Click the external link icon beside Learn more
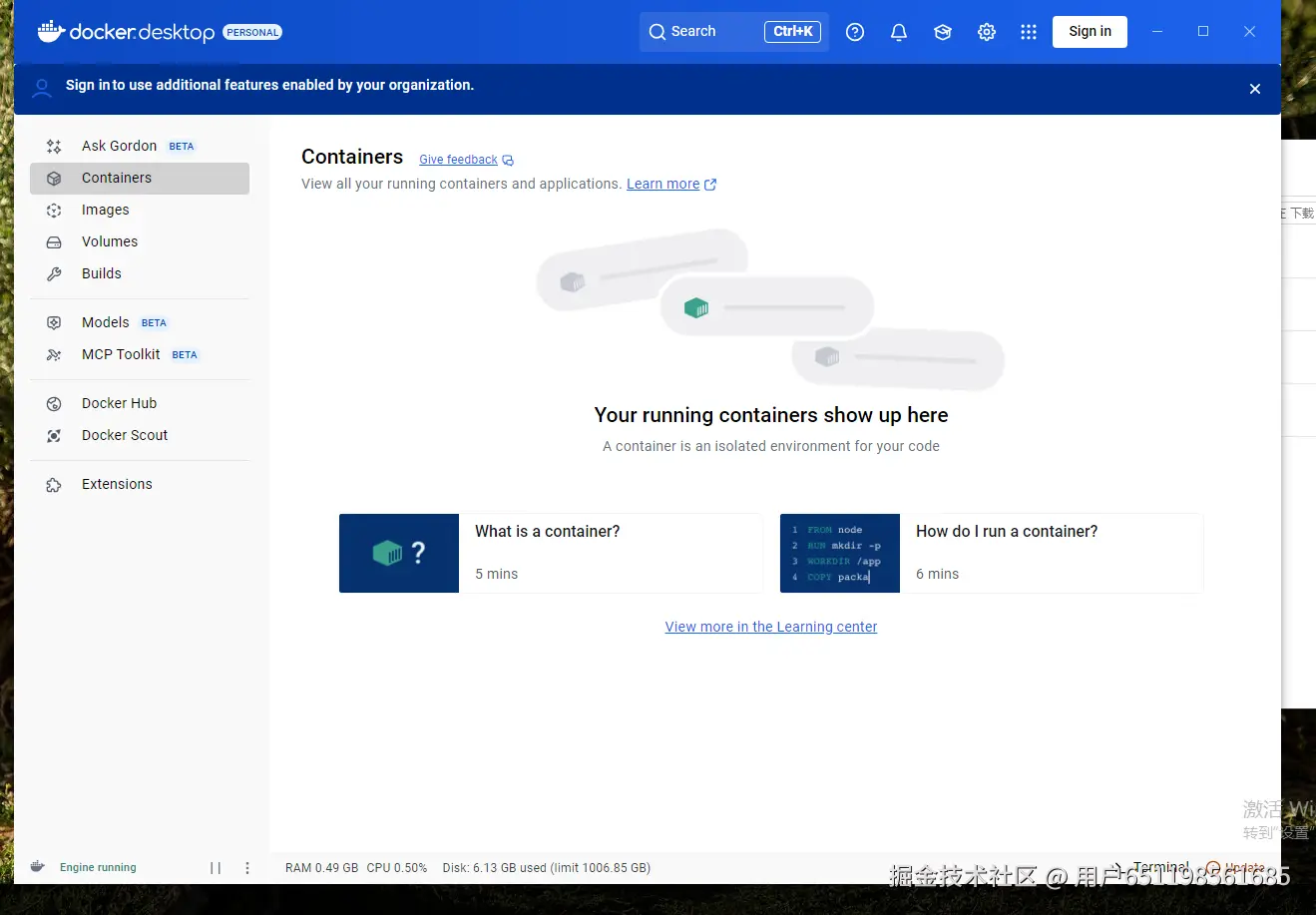Viewport: 1316px width, 915px height. (x=710, y=185)
